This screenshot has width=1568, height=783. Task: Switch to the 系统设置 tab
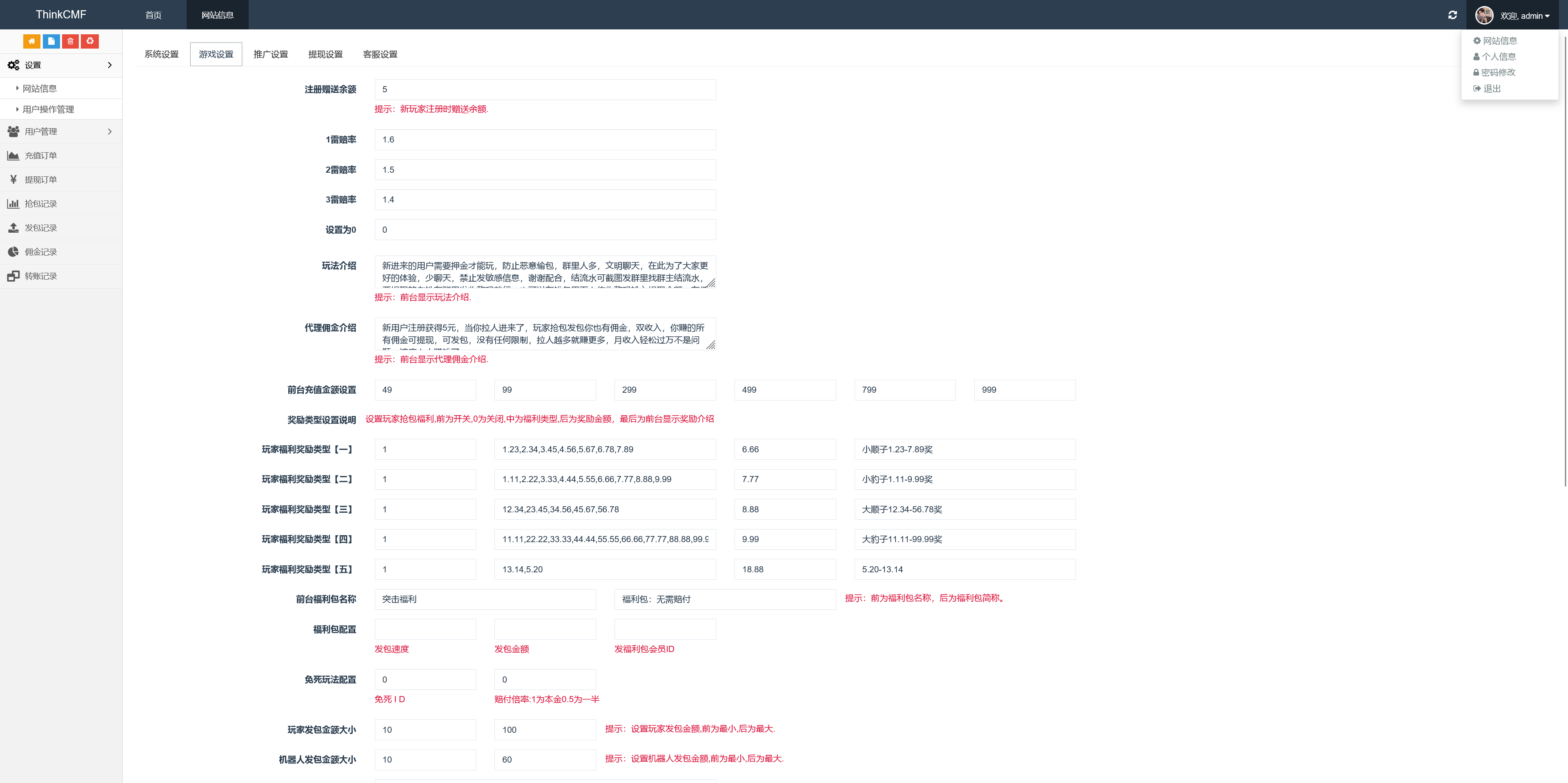pyautogui.click(x=161, y=54)
